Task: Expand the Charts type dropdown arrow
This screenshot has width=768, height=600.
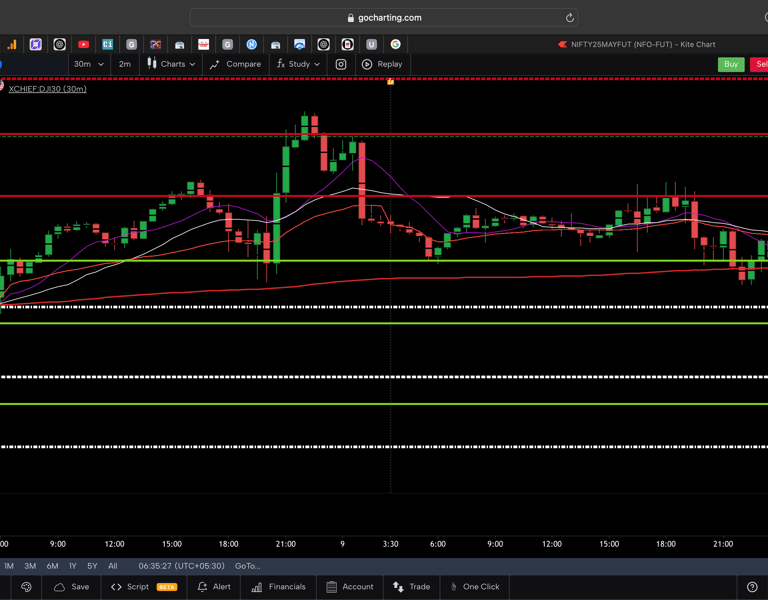Action: pyautogui.click(x=192, y=64)
